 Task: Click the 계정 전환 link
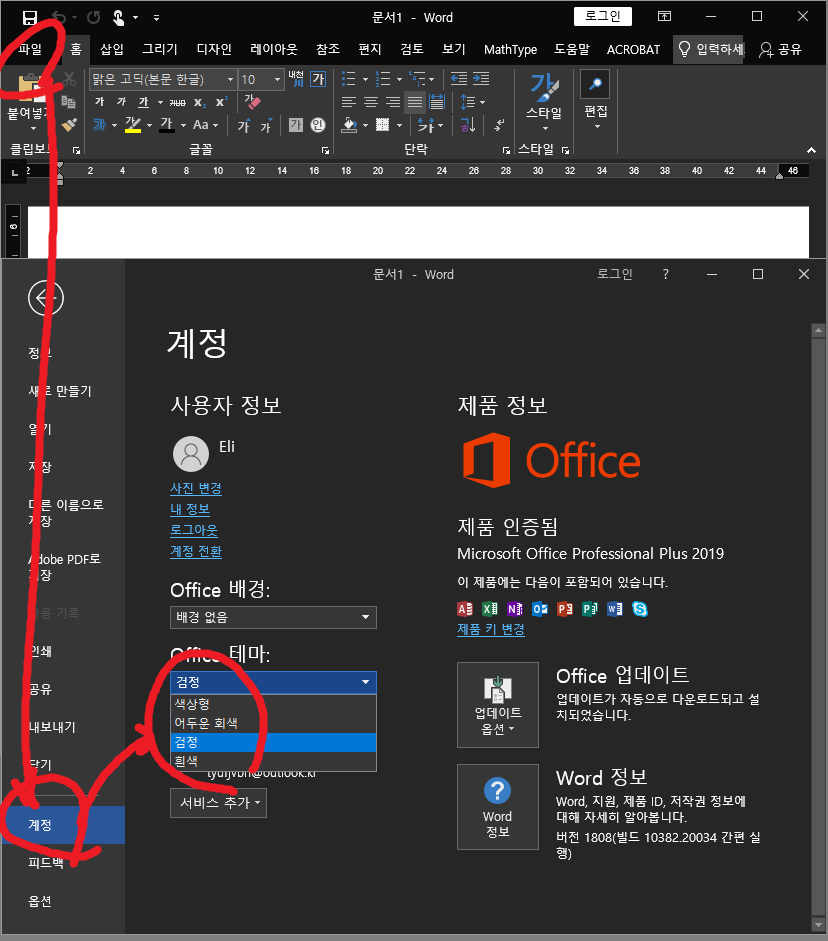point(196,552)
